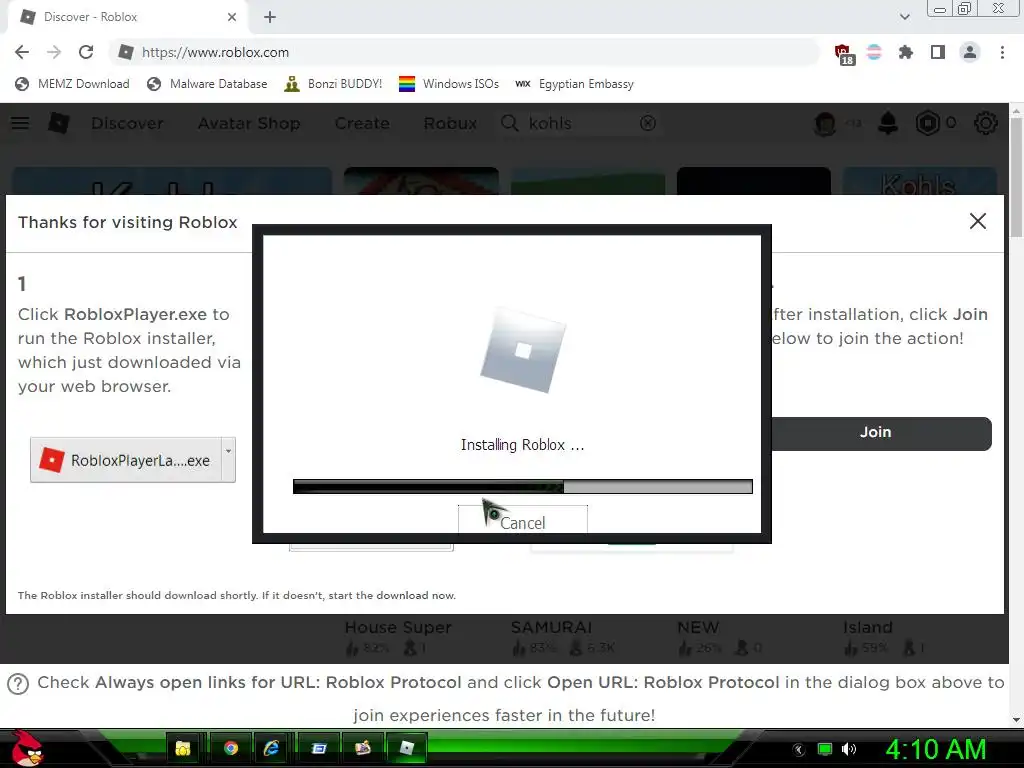Viewport: 1024px width, 768px height.
Task: Click the Island game title
Action: coord(867,627)
